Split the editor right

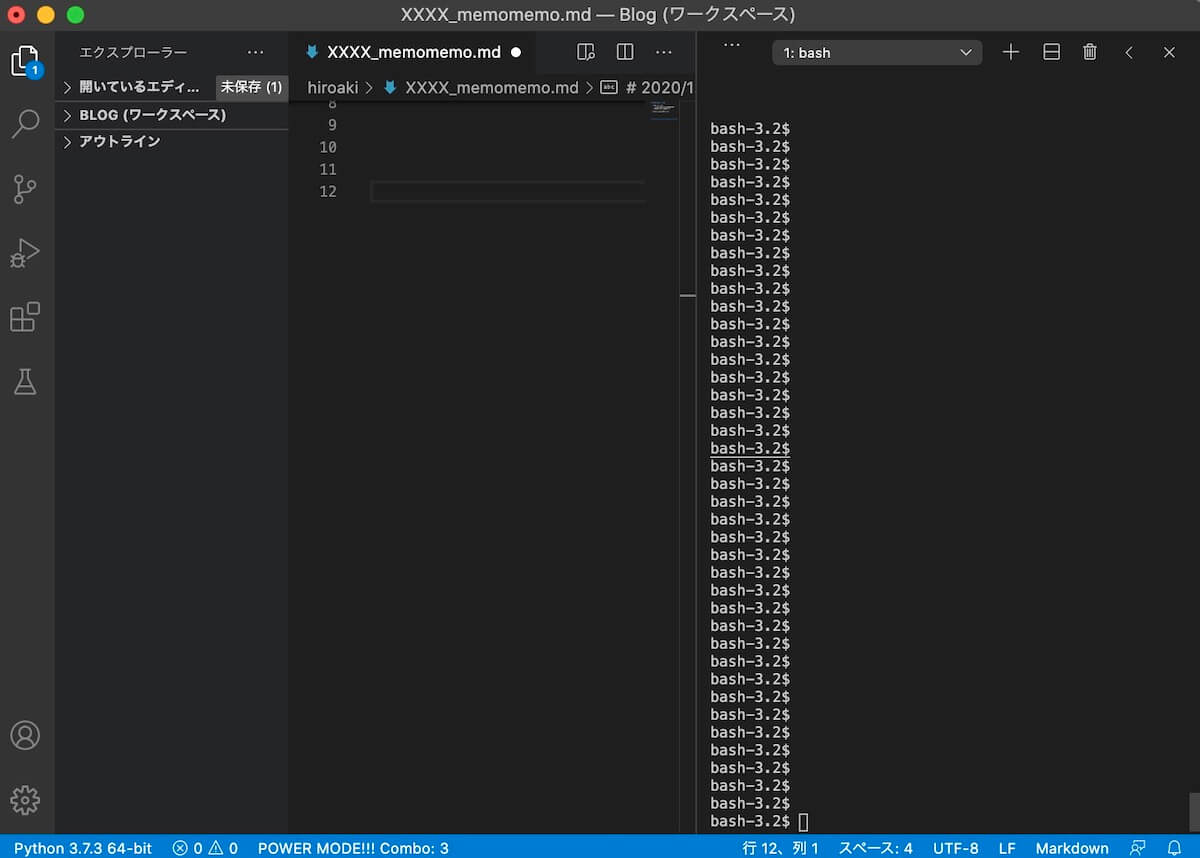tap(625, 52)
